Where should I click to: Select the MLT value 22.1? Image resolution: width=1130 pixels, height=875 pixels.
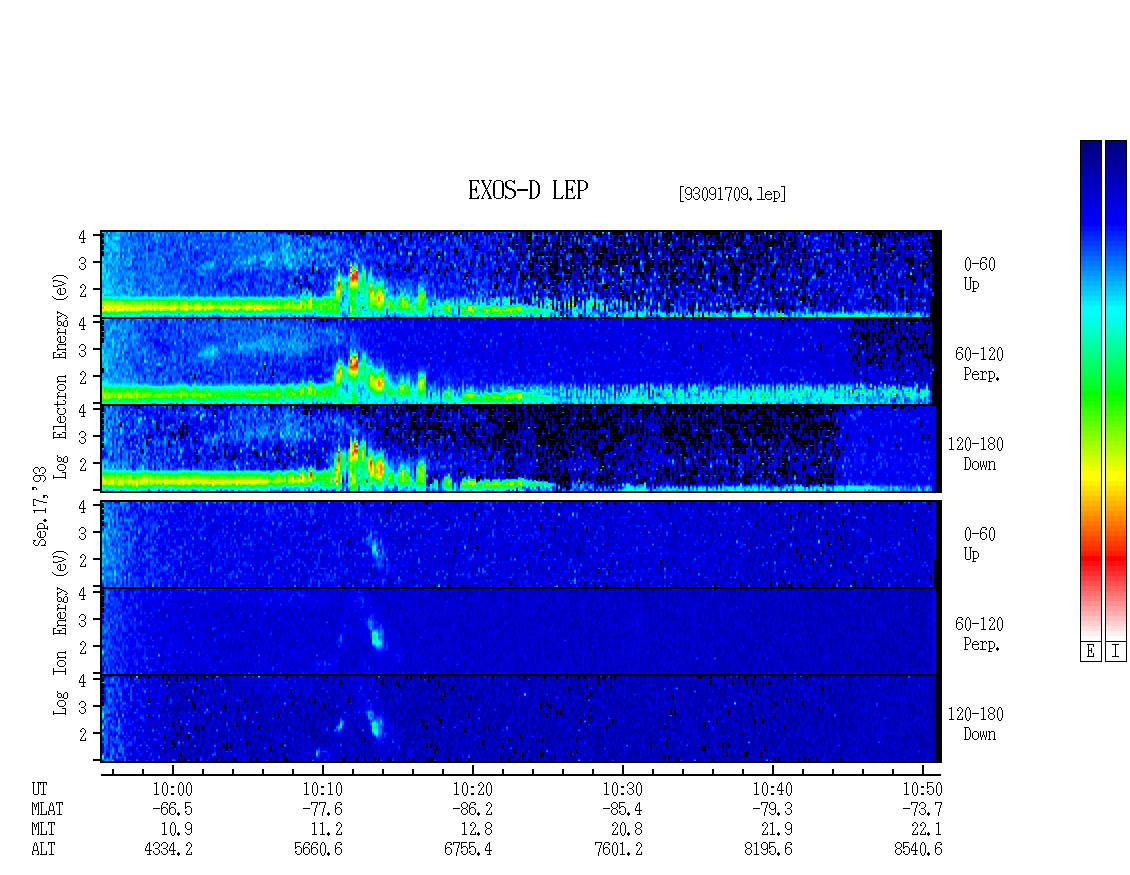[926, 830]
